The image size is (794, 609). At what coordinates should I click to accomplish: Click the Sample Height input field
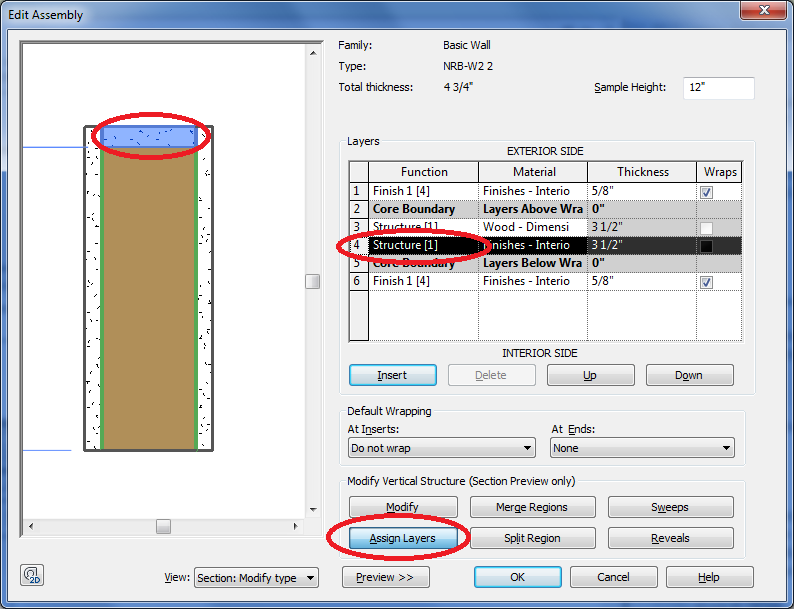click(x=719, y=88)
